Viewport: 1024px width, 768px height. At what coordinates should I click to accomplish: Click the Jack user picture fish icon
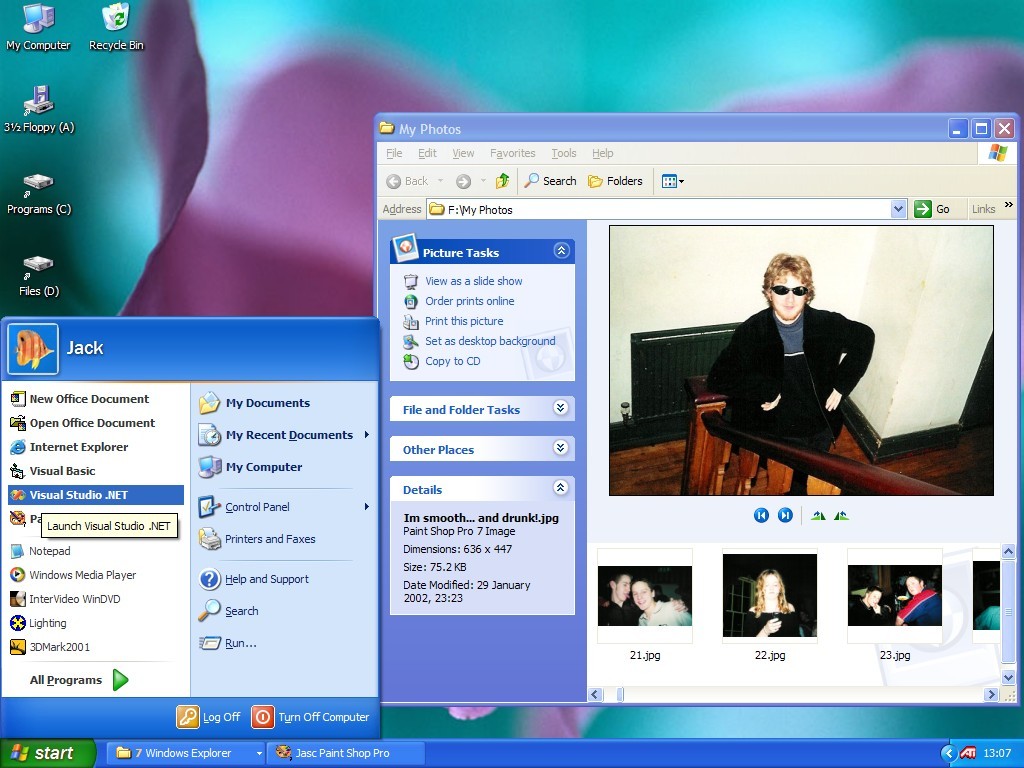coord(33,349)
